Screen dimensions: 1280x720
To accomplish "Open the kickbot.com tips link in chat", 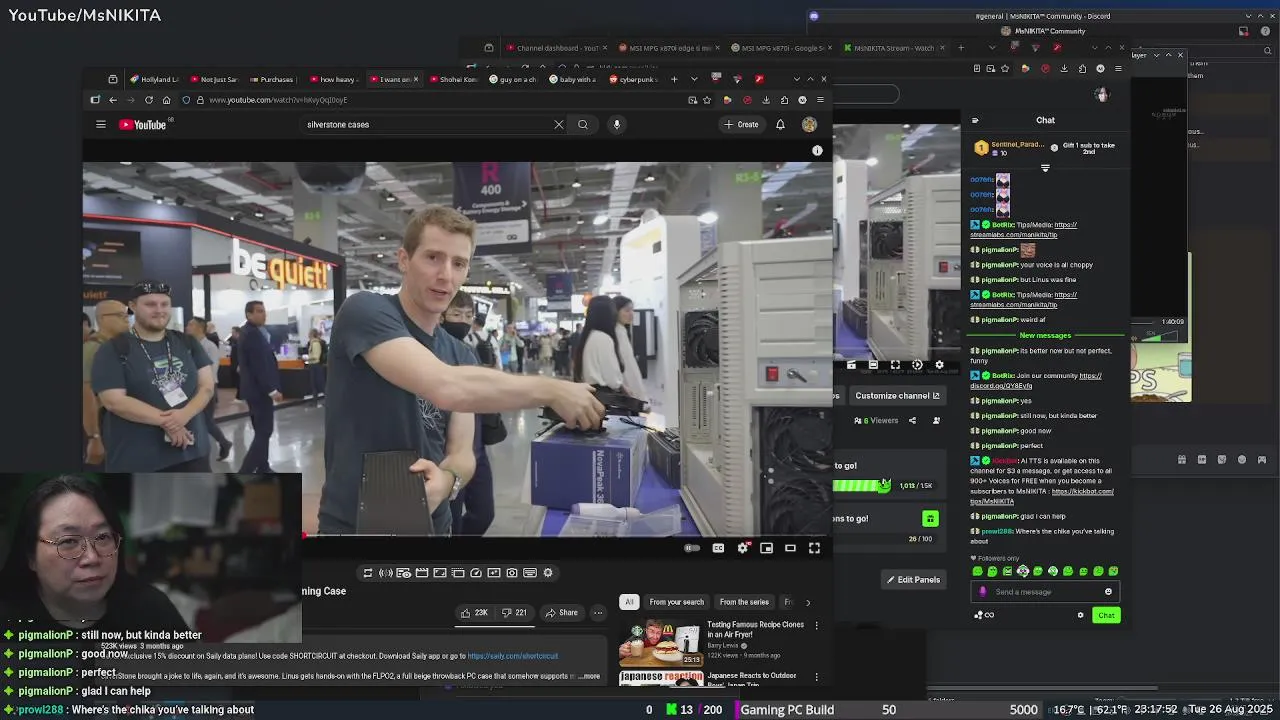I will (x=1042, y=496).
